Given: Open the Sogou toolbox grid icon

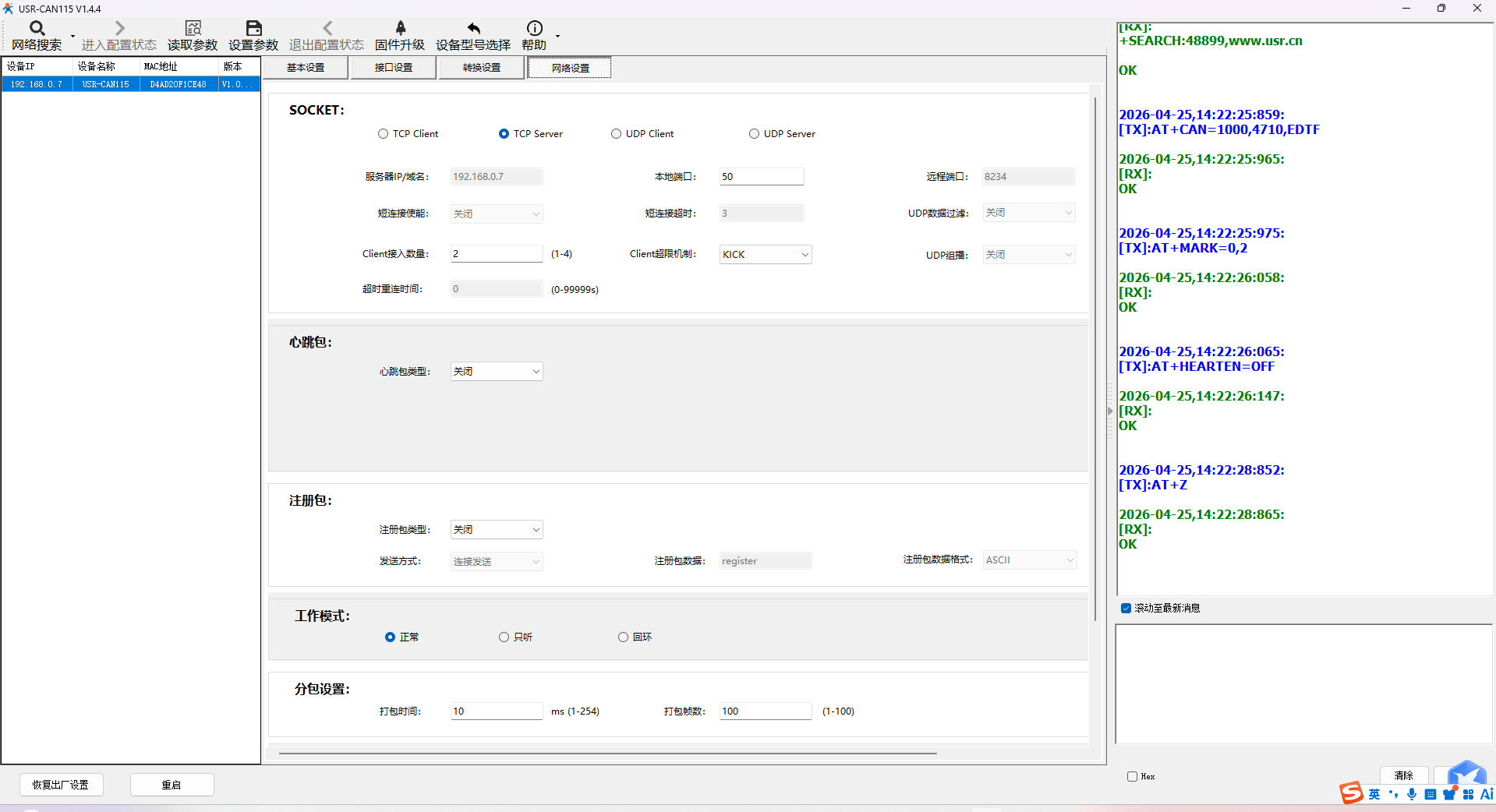Looking at the screenshot, I should pyautogui.click(x=1468, y=794).
